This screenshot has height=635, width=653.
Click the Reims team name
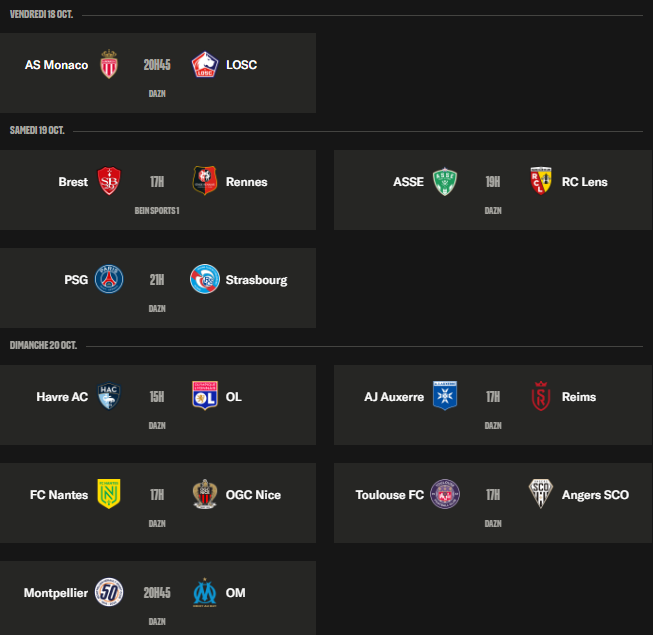coord(579,397)
